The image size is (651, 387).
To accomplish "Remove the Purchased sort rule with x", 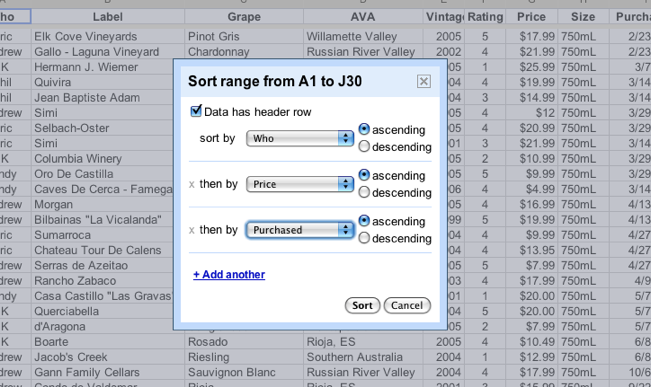I will (191, 230).
